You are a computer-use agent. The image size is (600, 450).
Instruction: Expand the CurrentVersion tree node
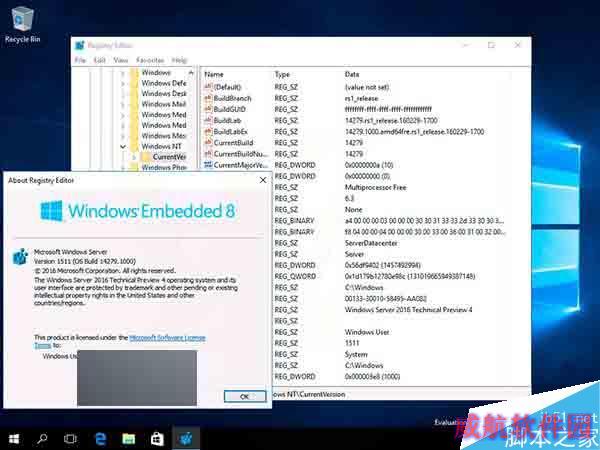point(134,157)
